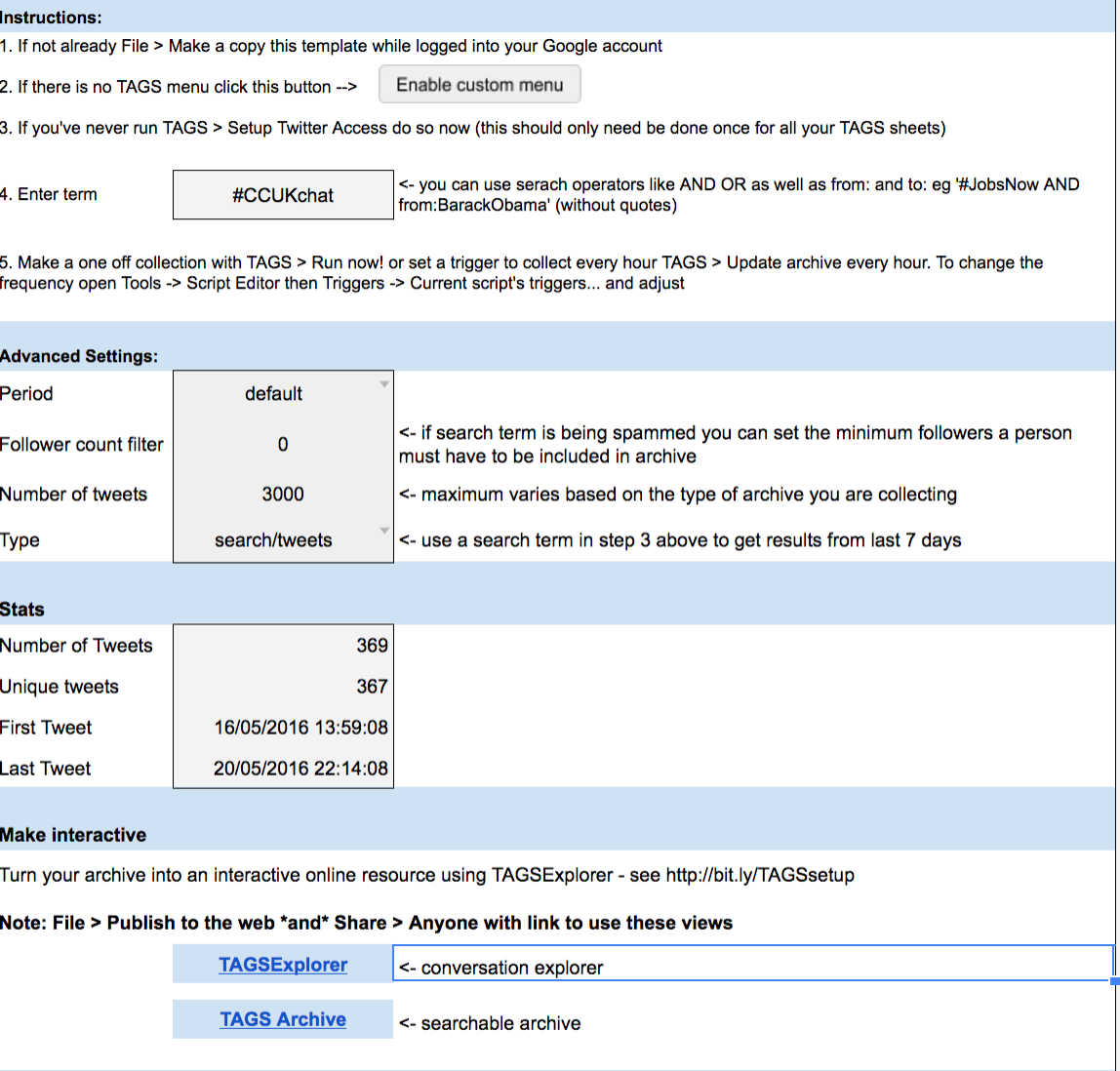Select the '<- conversation explorer' cell

pyautogui.click(x=753, y=964)
